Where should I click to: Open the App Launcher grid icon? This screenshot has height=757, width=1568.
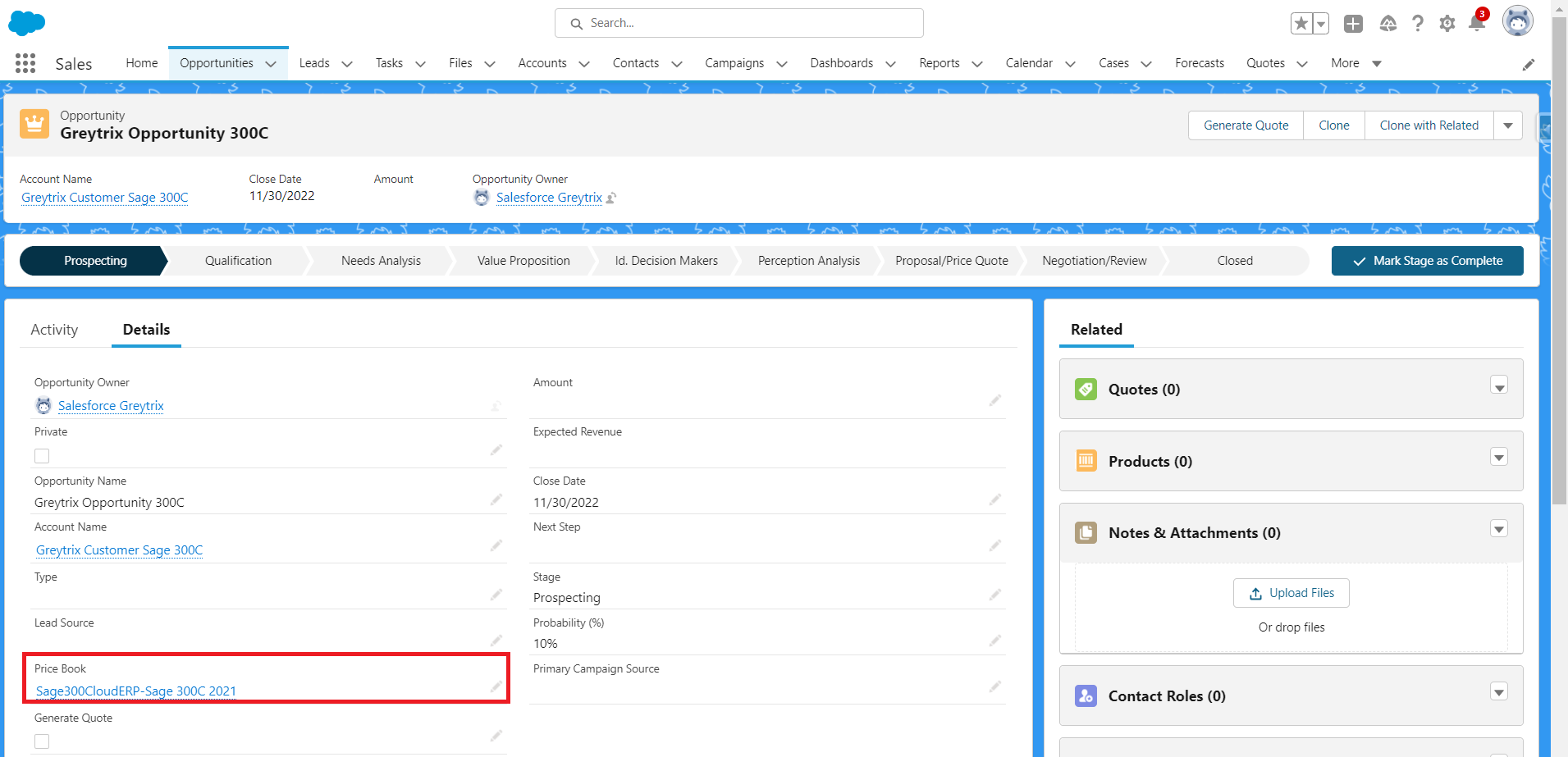tap(25, 63)
